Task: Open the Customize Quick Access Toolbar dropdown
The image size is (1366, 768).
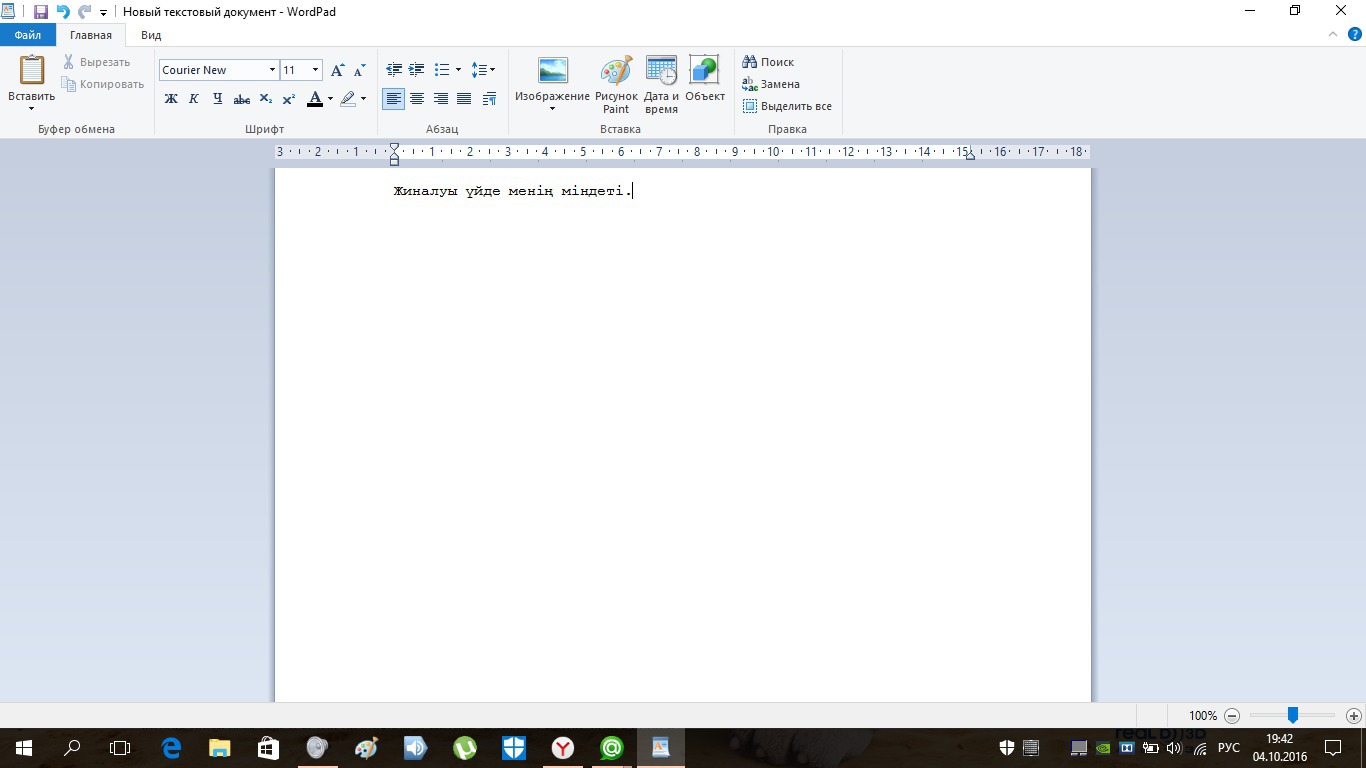Action: pos(103,12)
